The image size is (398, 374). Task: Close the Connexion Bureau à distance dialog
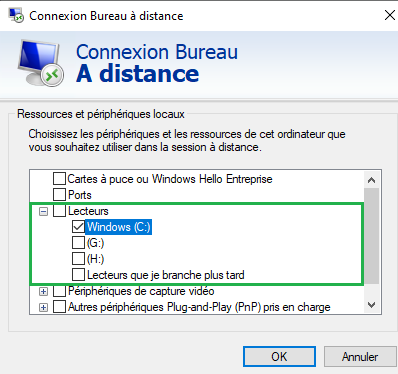[x=389, y=15]
